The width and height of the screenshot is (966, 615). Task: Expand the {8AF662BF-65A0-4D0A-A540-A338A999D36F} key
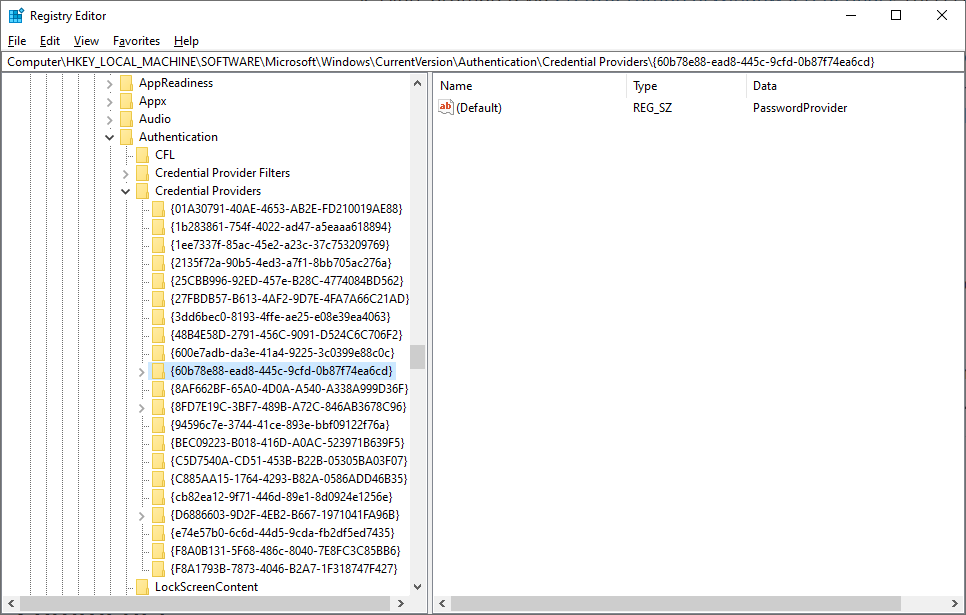pos(141,388)
